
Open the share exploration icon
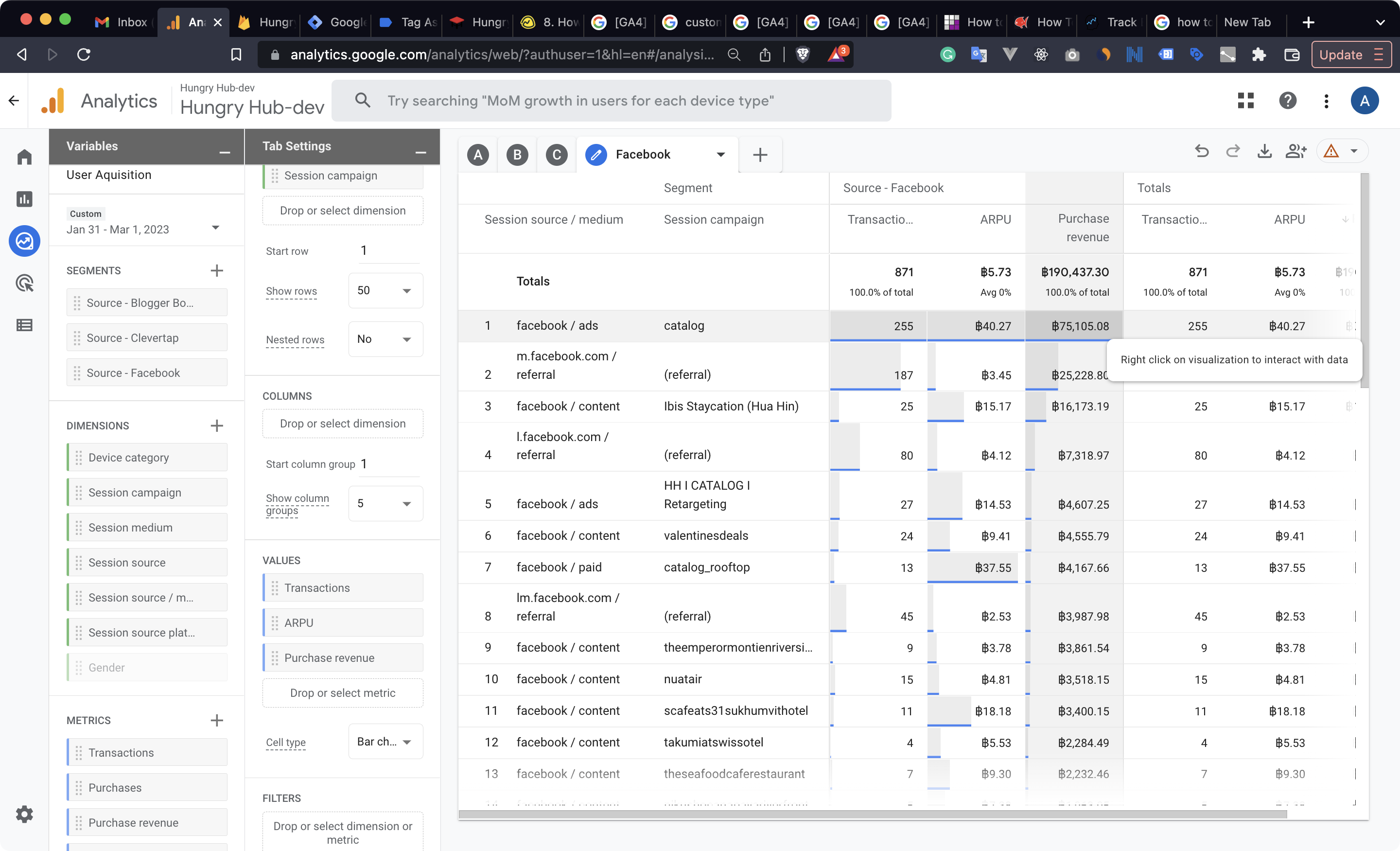[x=1295, y=151]
